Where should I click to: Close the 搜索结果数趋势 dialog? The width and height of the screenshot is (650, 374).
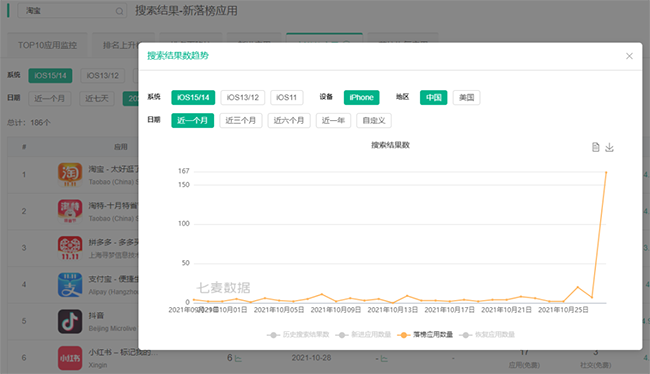tap(629, 56)
